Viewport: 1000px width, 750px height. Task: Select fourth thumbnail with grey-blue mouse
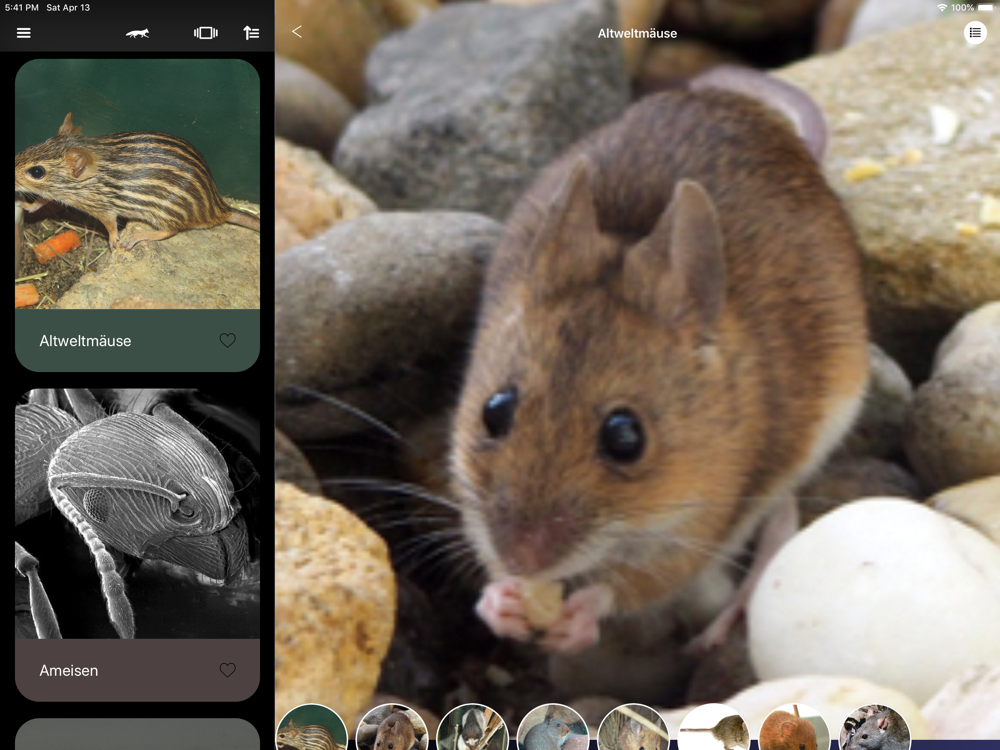(x=552, y=728)
